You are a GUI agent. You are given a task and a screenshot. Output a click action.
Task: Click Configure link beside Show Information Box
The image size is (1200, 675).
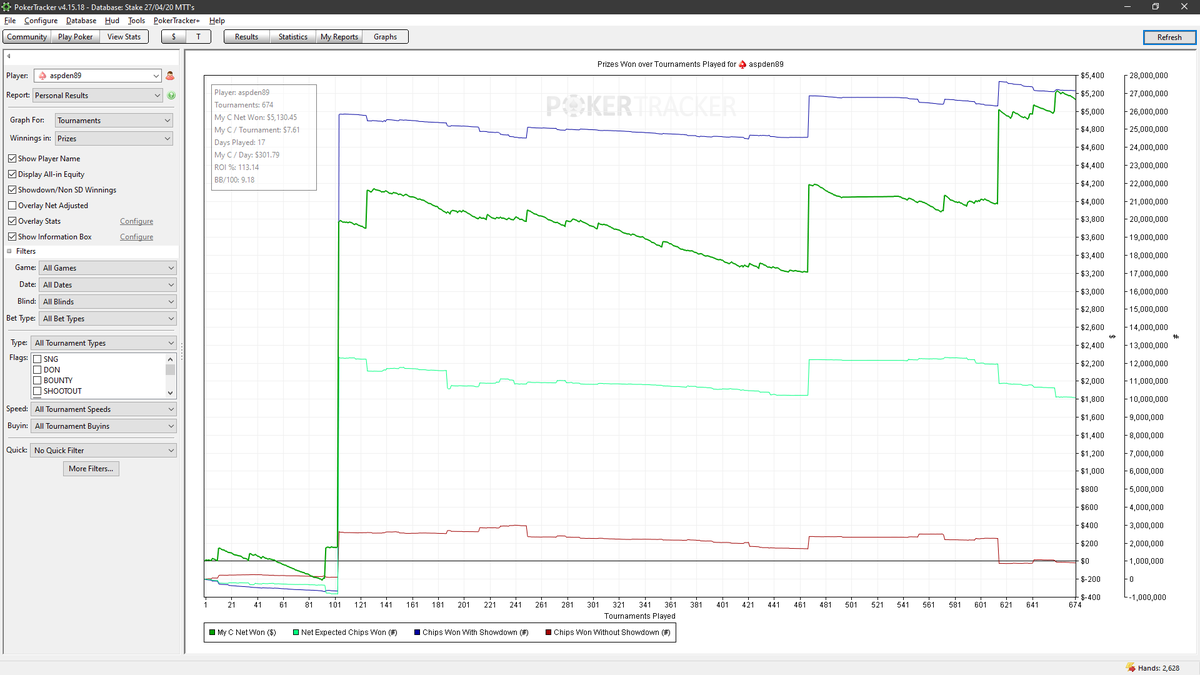137,237
